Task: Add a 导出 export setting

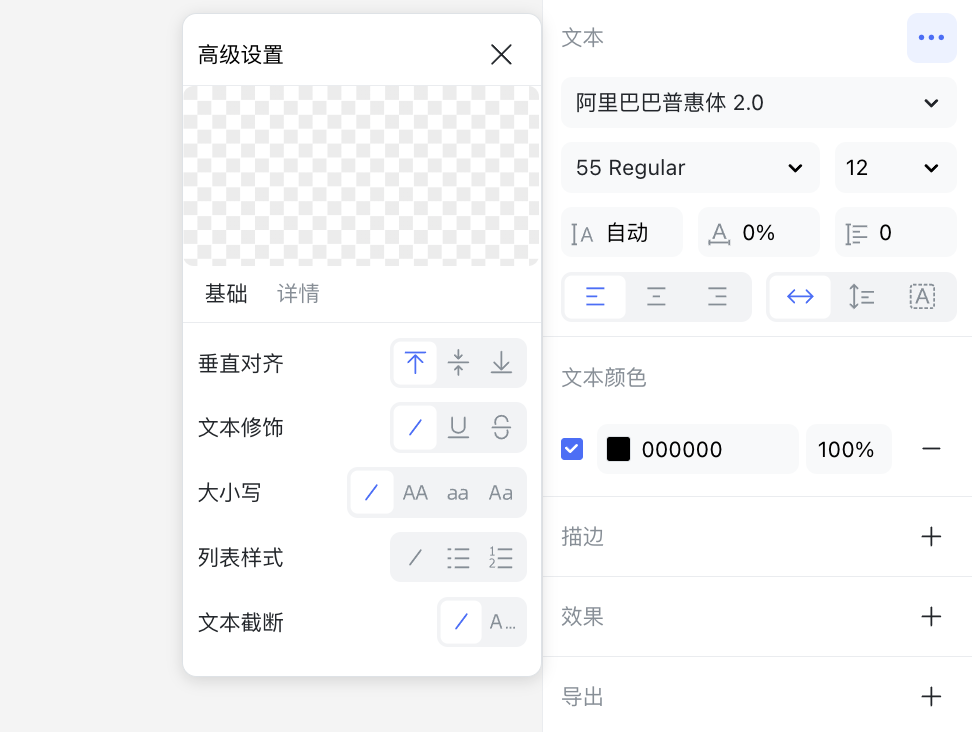Action: tap(931, 697)
